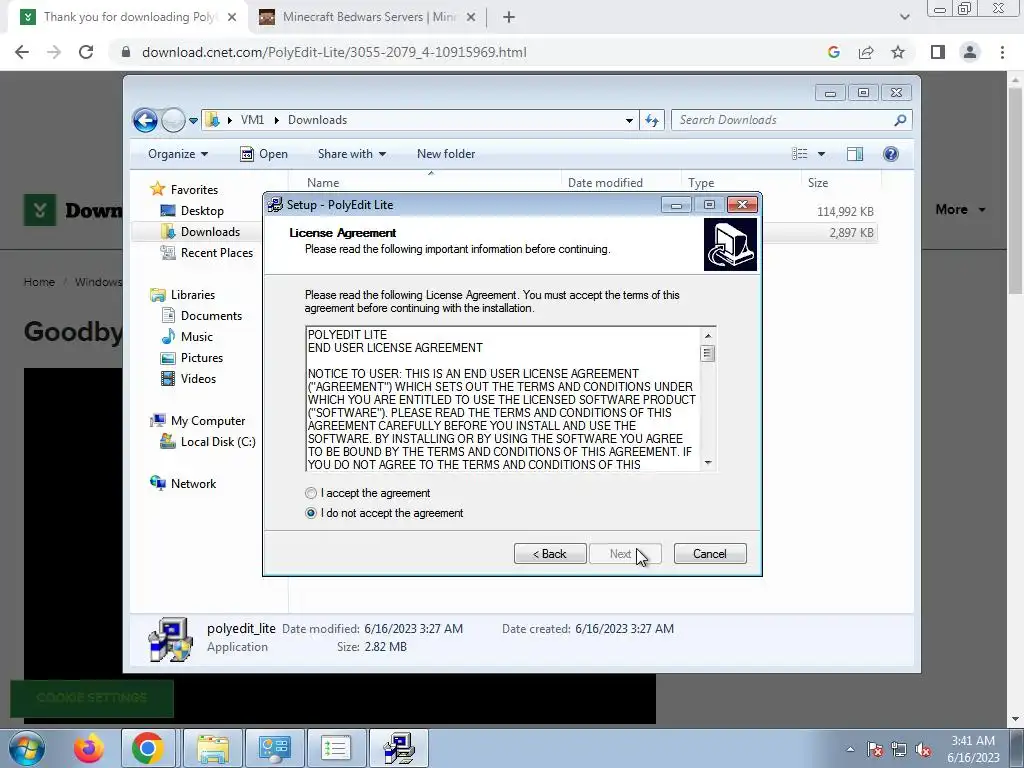Click Chrome's reload page button

86,52
